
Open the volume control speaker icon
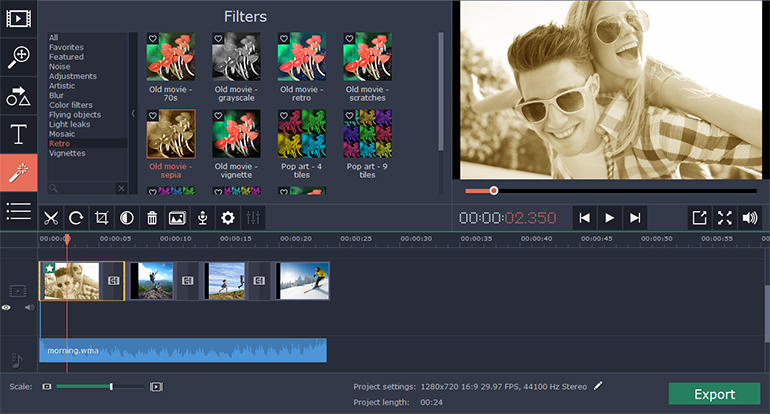click(x=750, y=218)
